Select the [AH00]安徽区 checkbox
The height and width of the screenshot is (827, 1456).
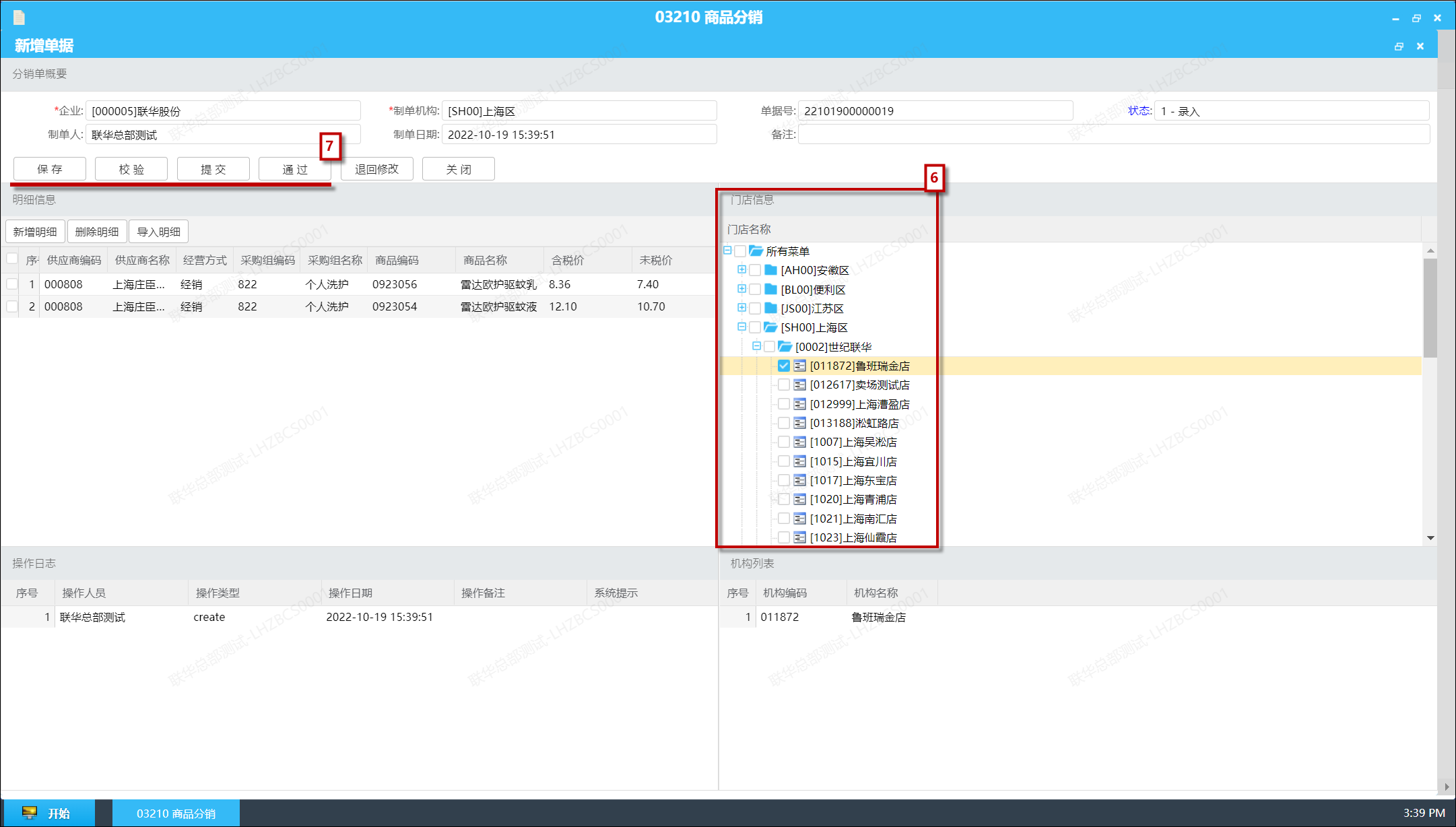[x=755, y=270]
